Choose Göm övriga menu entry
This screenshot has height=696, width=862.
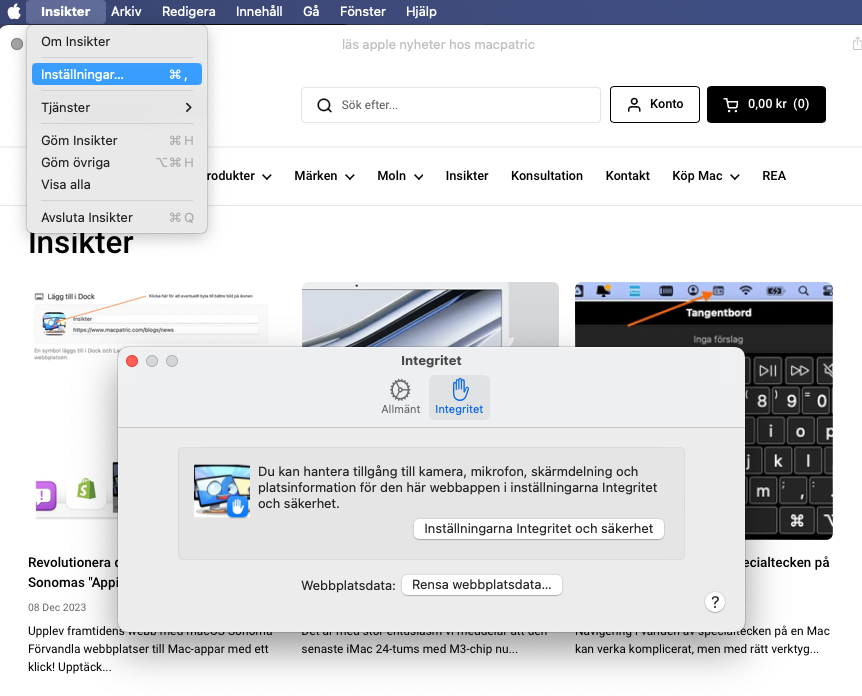(117, 162)
